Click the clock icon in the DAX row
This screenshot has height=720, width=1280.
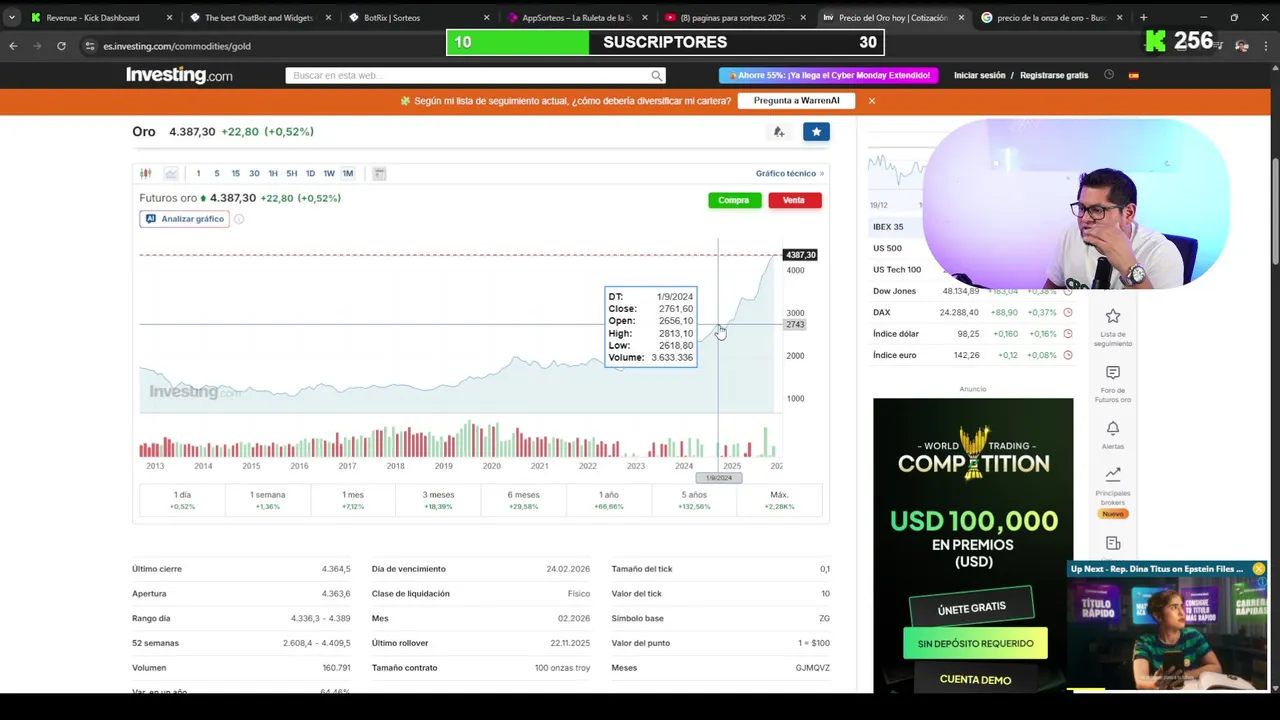coord(1067,312)
